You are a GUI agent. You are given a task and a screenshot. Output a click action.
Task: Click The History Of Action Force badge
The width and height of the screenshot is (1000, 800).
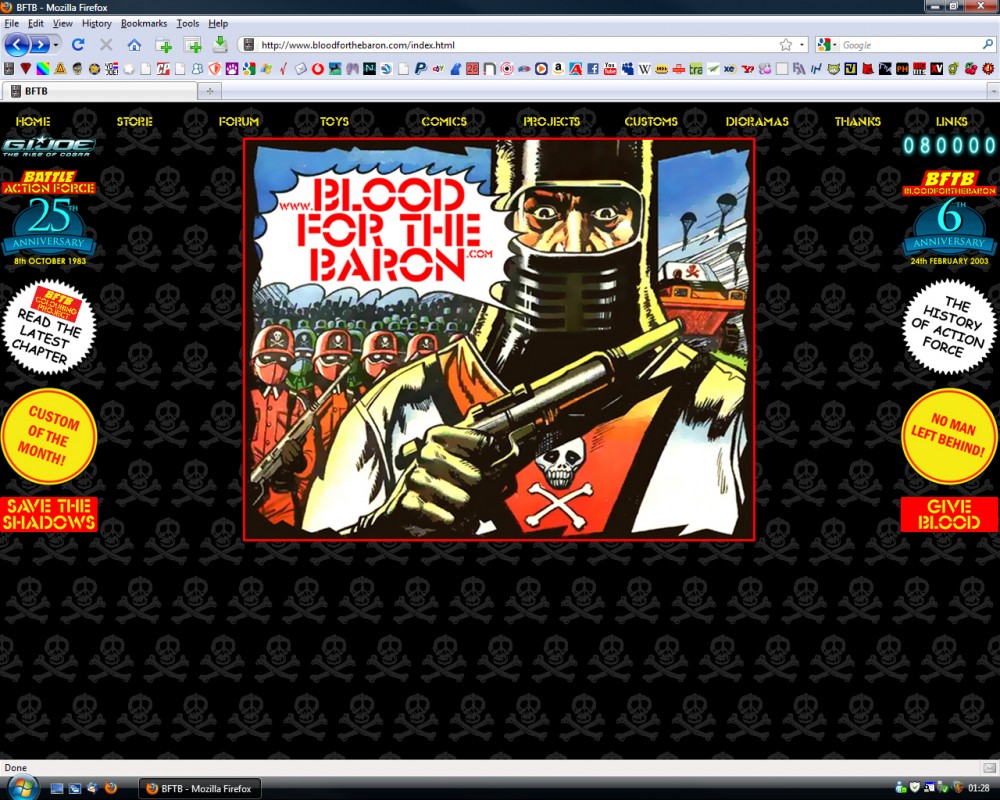point(949,327)
